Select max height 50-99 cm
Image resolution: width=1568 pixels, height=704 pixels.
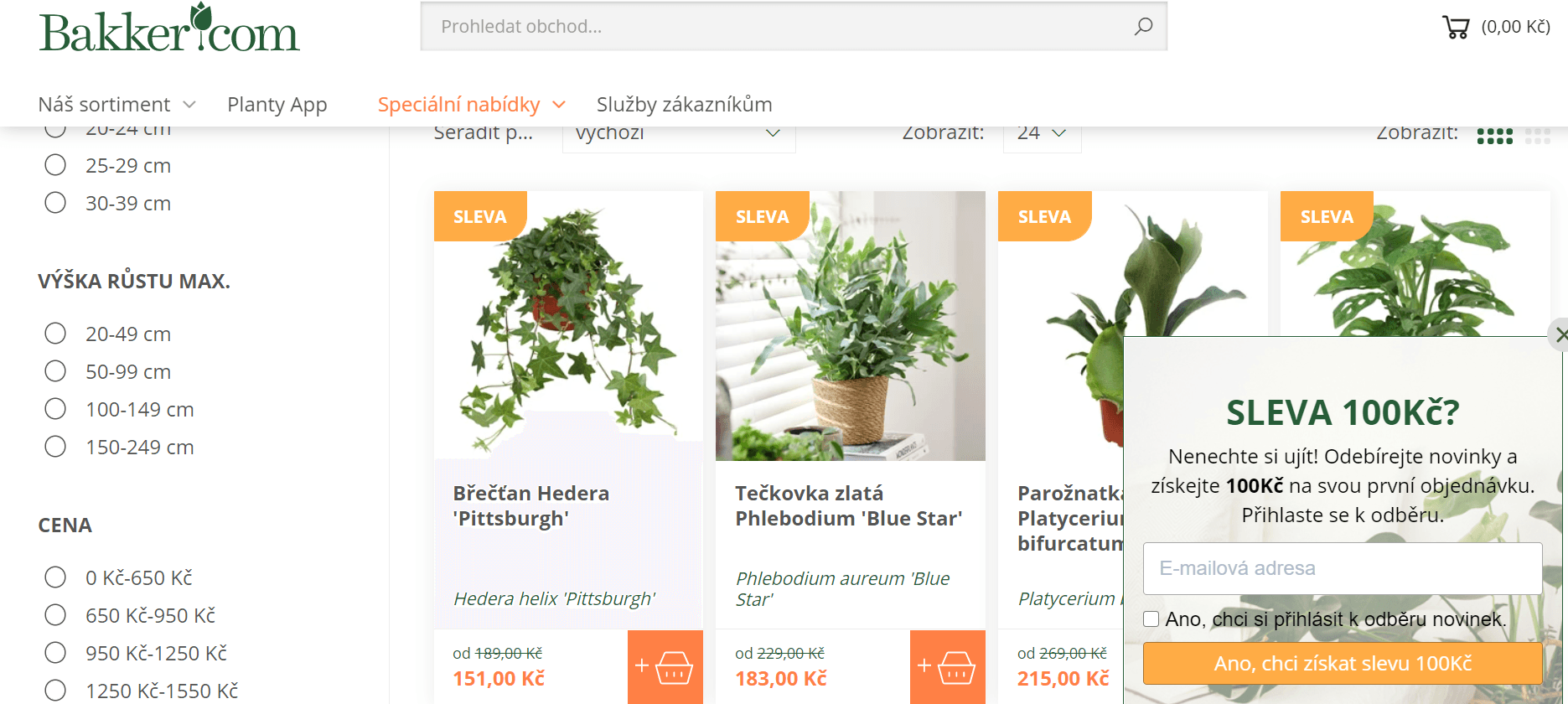coord(55,371)
